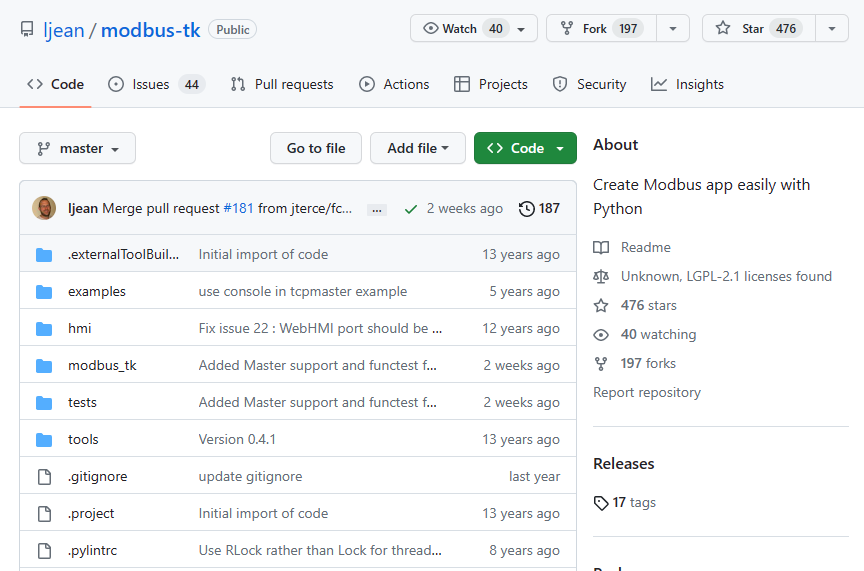Open the master branch selector dropdown
This screenshot has width=864, height=571.
(x=78, y=148)
